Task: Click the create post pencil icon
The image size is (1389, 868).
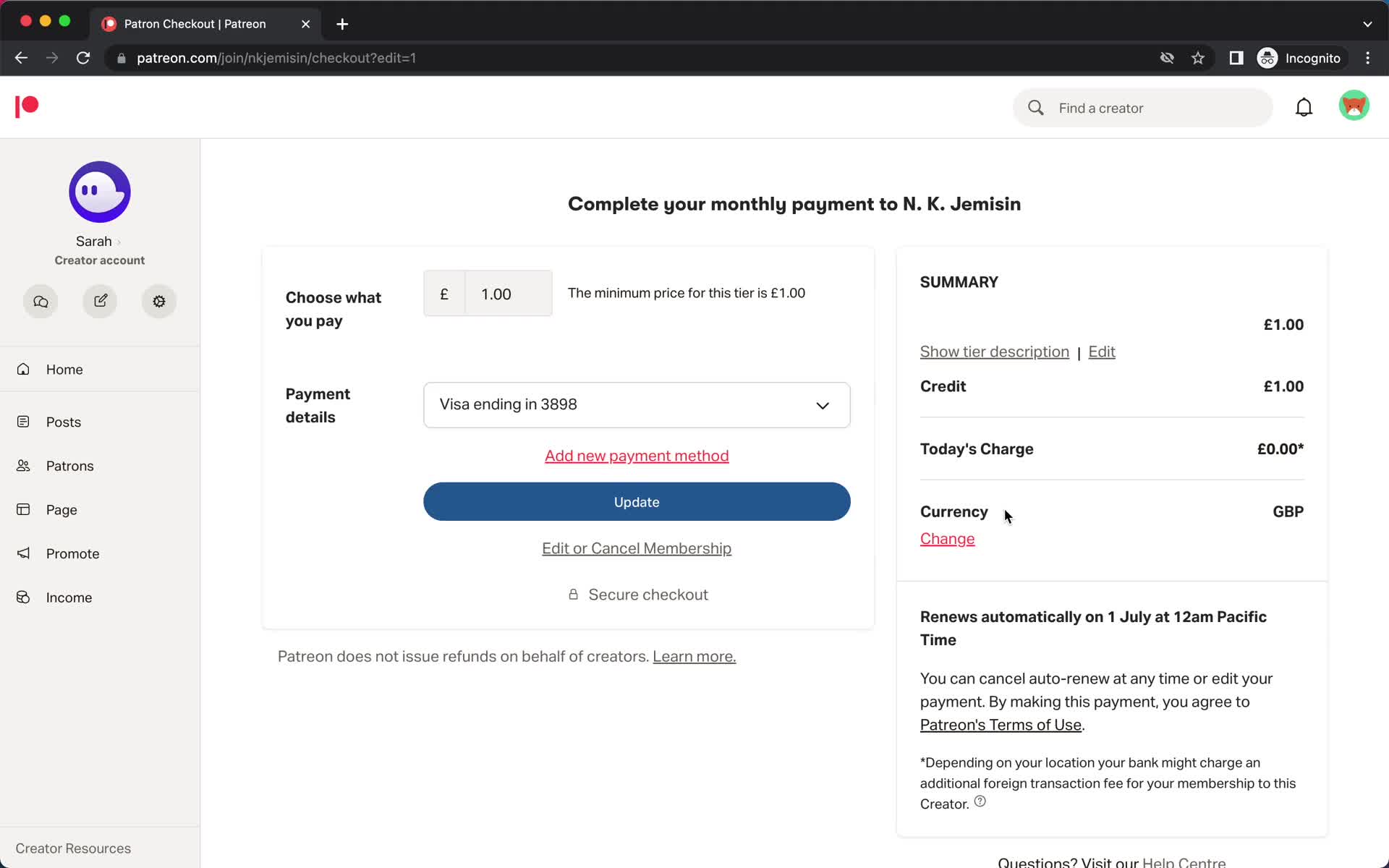Action: 100,301
